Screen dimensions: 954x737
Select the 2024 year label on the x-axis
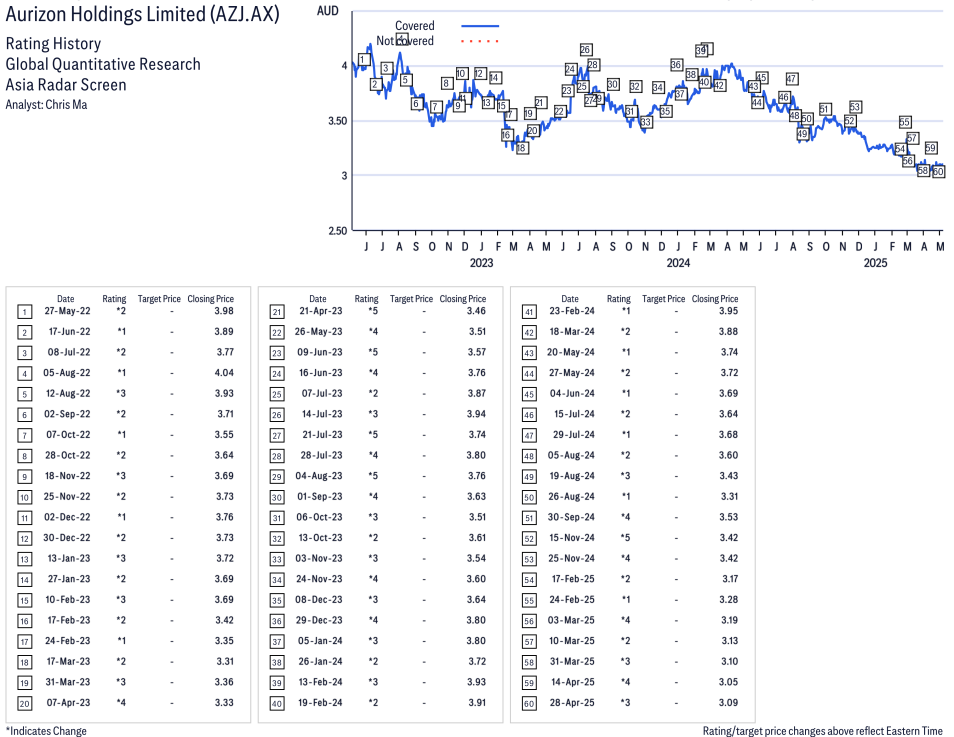coord(678,263)
